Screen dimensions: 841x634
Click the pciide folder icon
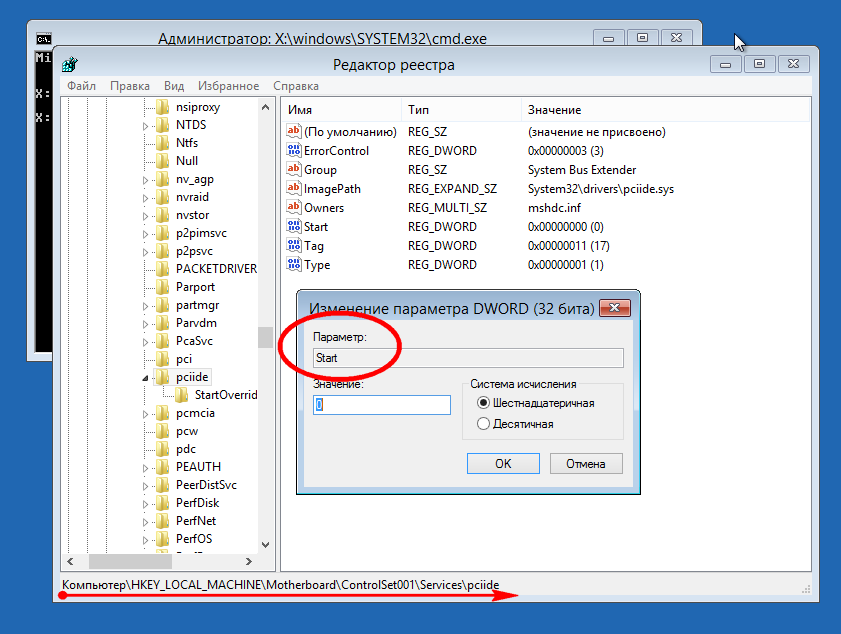163,377
